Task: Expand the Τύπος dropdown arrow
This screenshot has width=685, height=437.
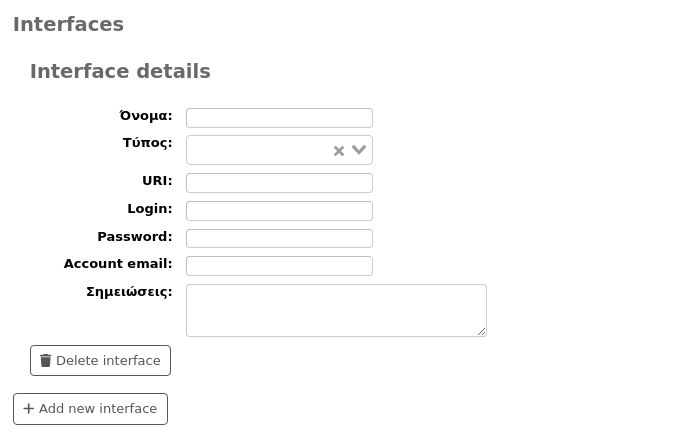Action: 359,150
